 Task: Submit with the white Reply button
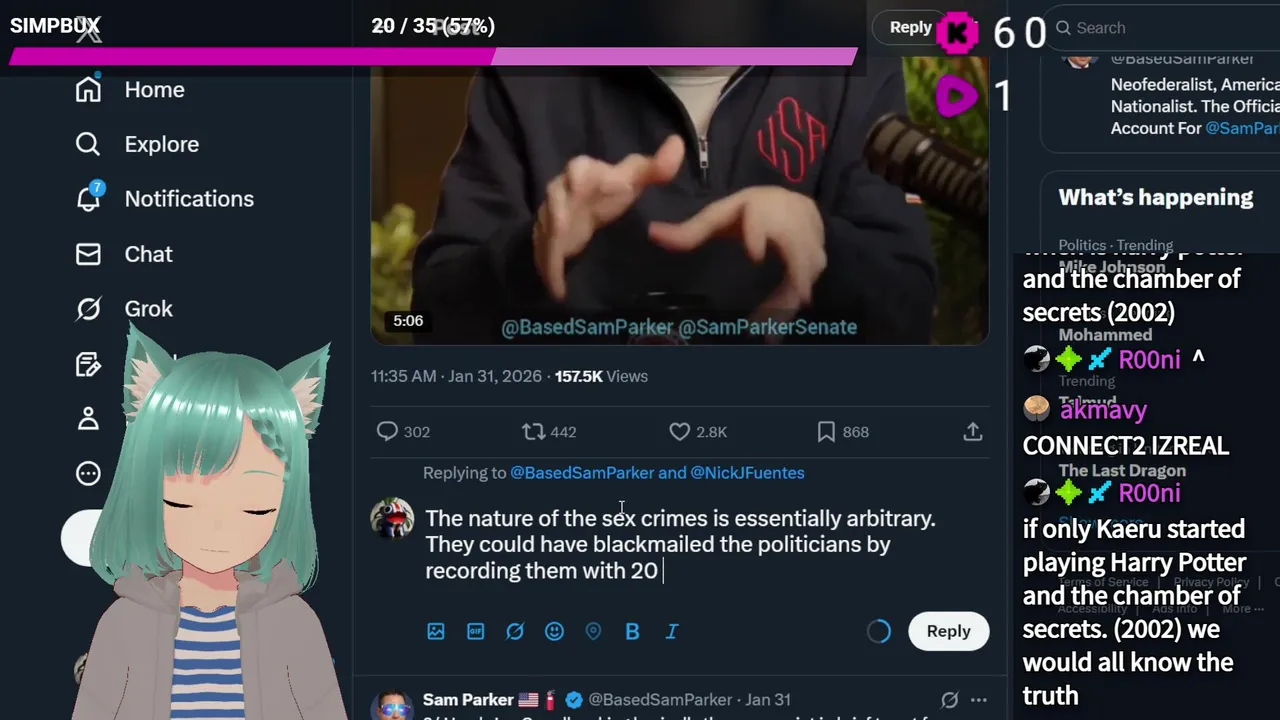pos(948,631)
